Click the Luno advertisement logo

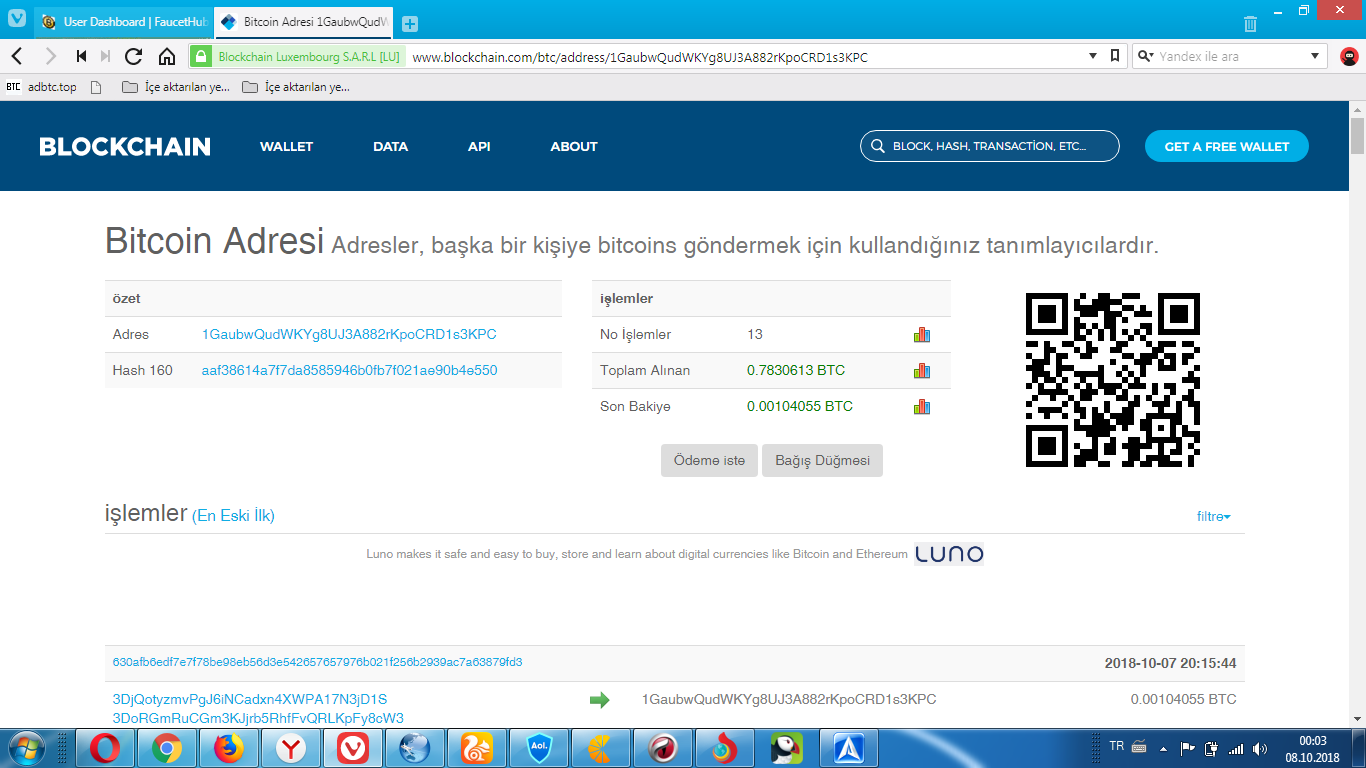[949, 554]
